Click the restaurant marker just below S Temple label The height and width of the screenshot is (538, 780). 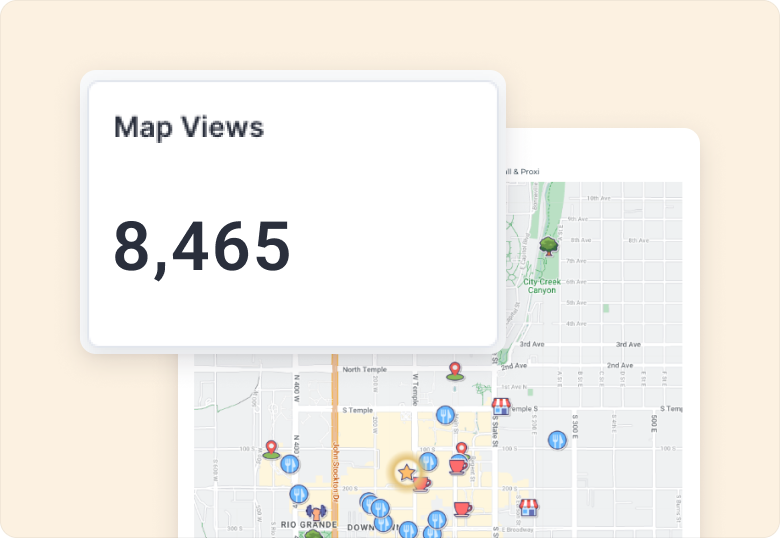(445, 415)
